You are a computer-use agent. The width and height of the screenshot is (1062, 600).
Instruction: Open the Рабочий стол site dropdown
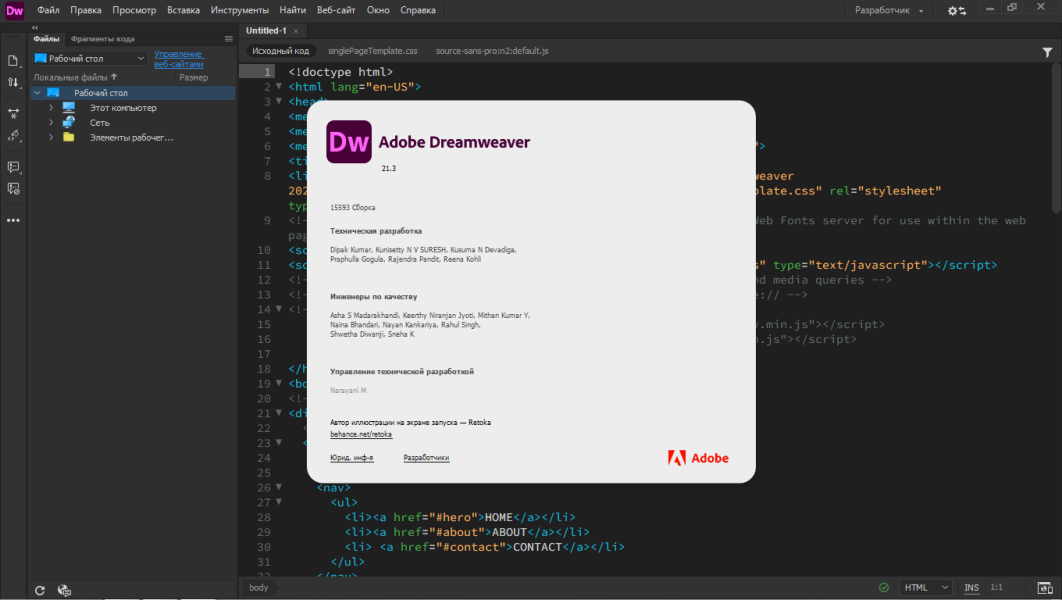coord(90,58)
